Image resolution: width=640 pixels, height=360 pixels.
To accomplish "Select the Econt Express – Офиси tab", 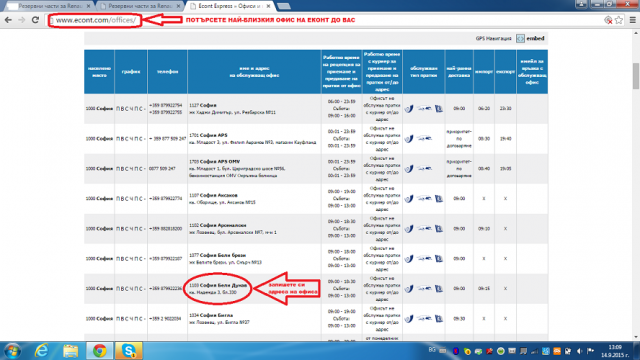I will click(x=231, y=6).
